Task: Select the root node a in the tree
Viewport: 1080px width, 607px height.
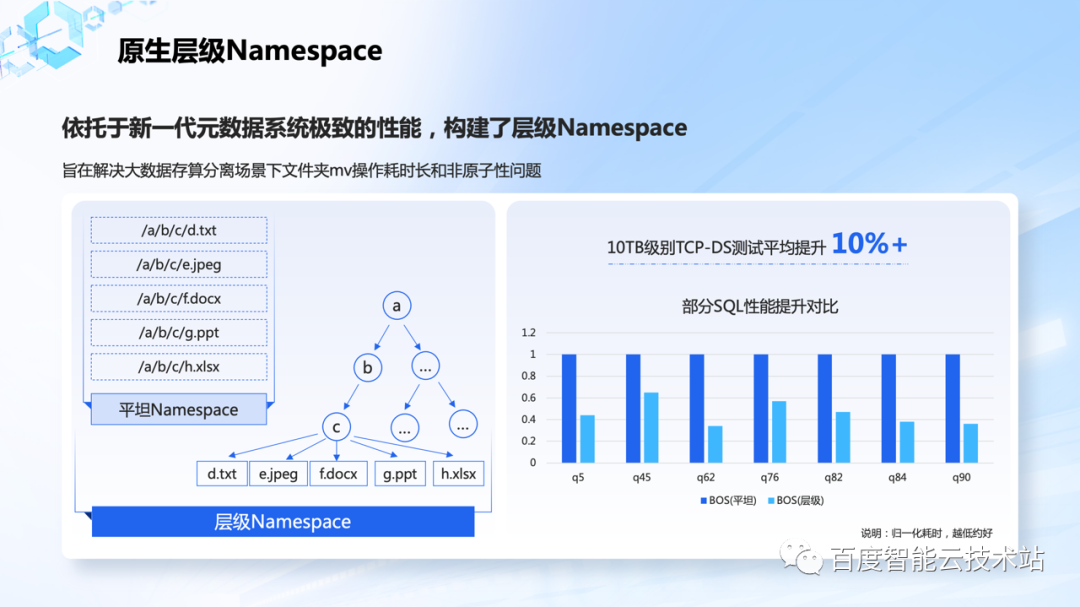Action: coord(397,306)
